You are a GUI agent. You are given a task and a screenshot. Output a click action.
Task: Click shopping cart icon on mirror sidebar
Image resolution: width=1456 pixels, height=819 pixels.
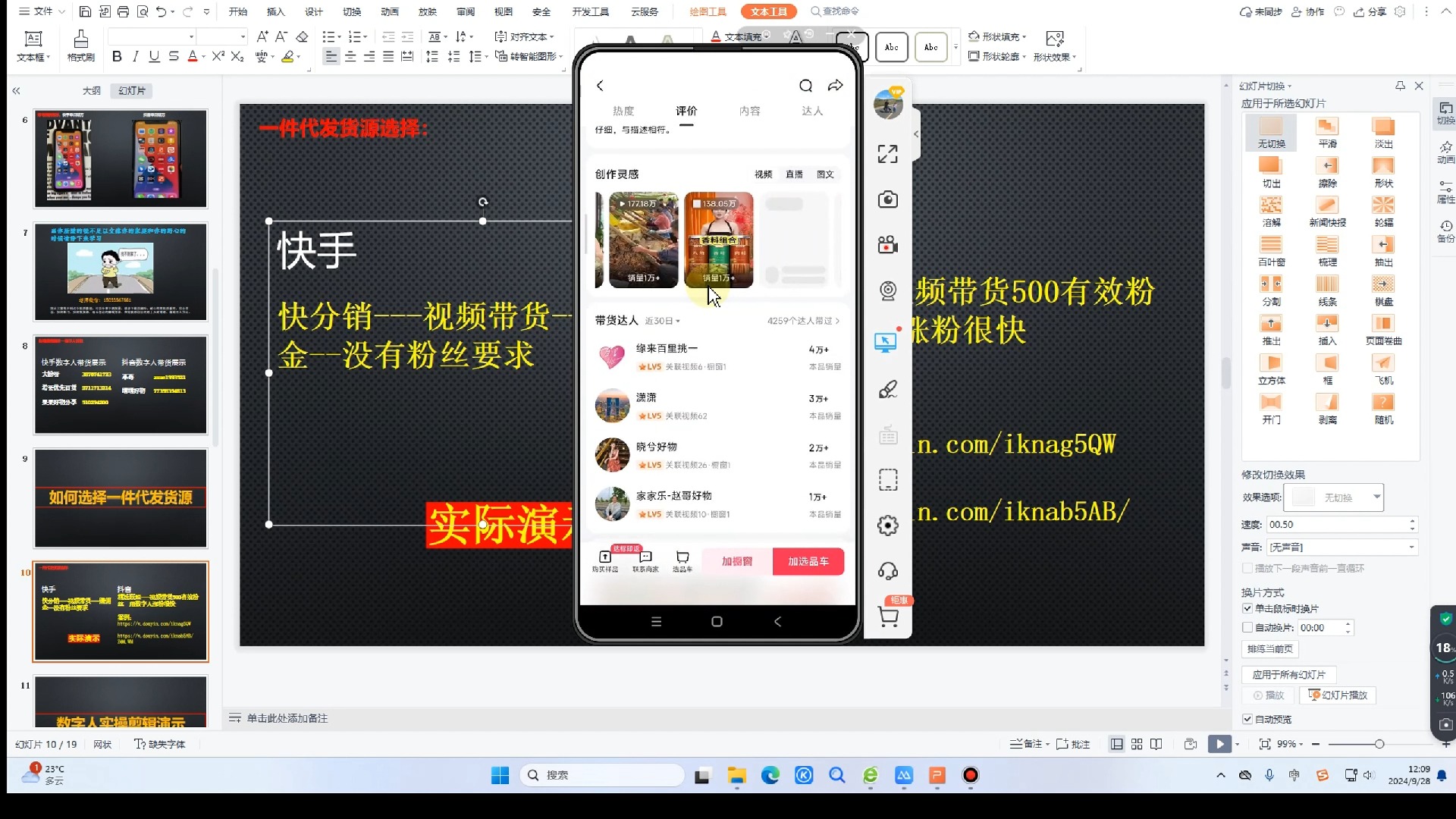(888, 616)
